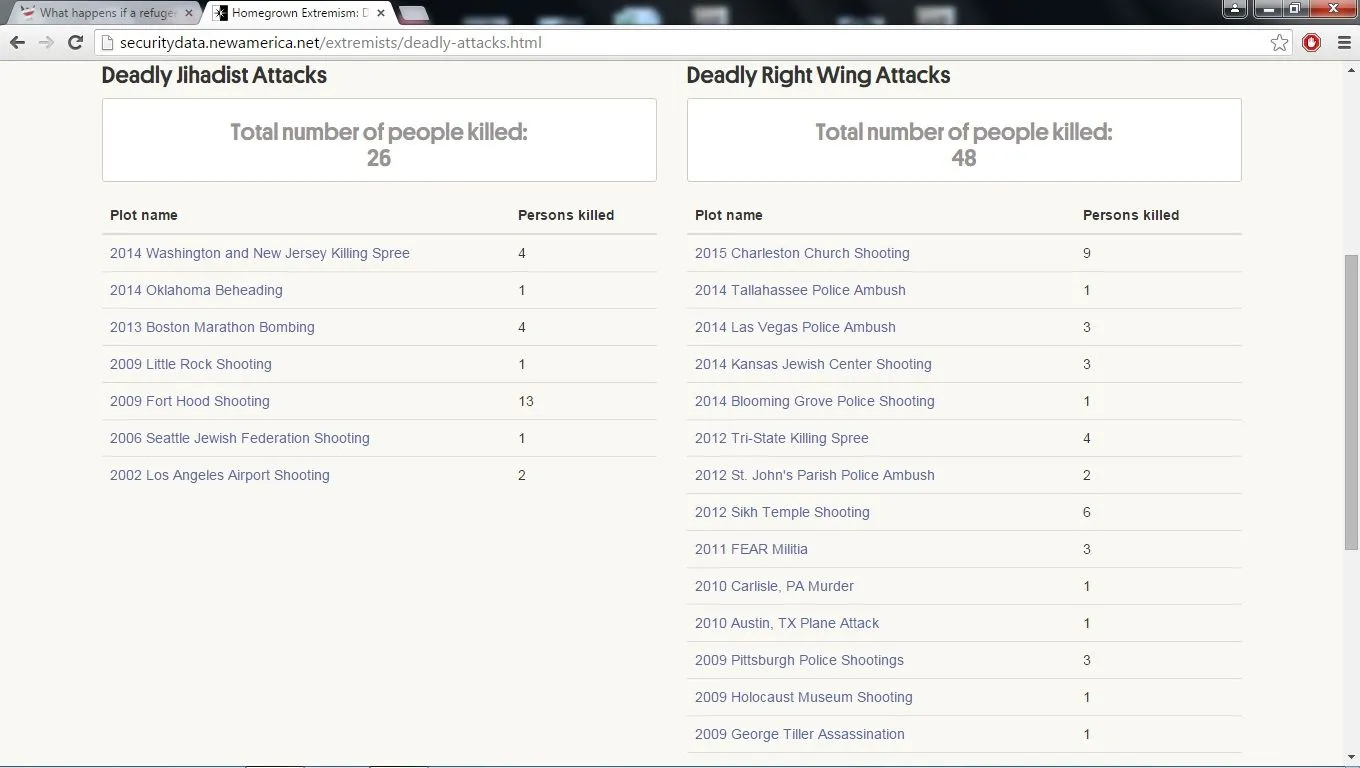Bookmark this page with the star icon
This screenshot has width=1360, height=768.
click(1279, 43)
